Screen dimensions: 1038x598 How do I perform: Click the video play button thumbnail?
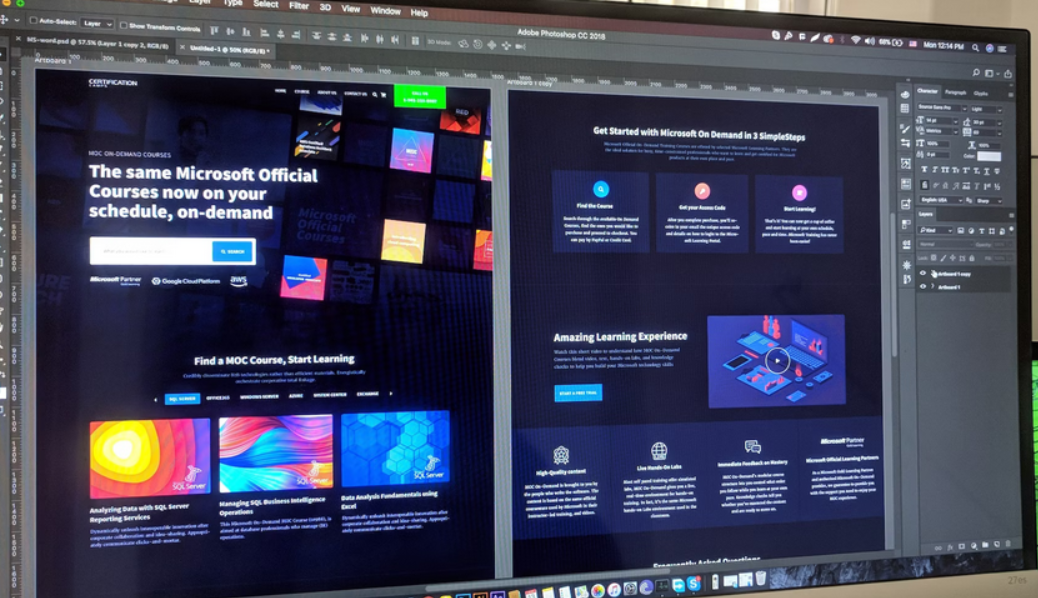pos(776,360)
